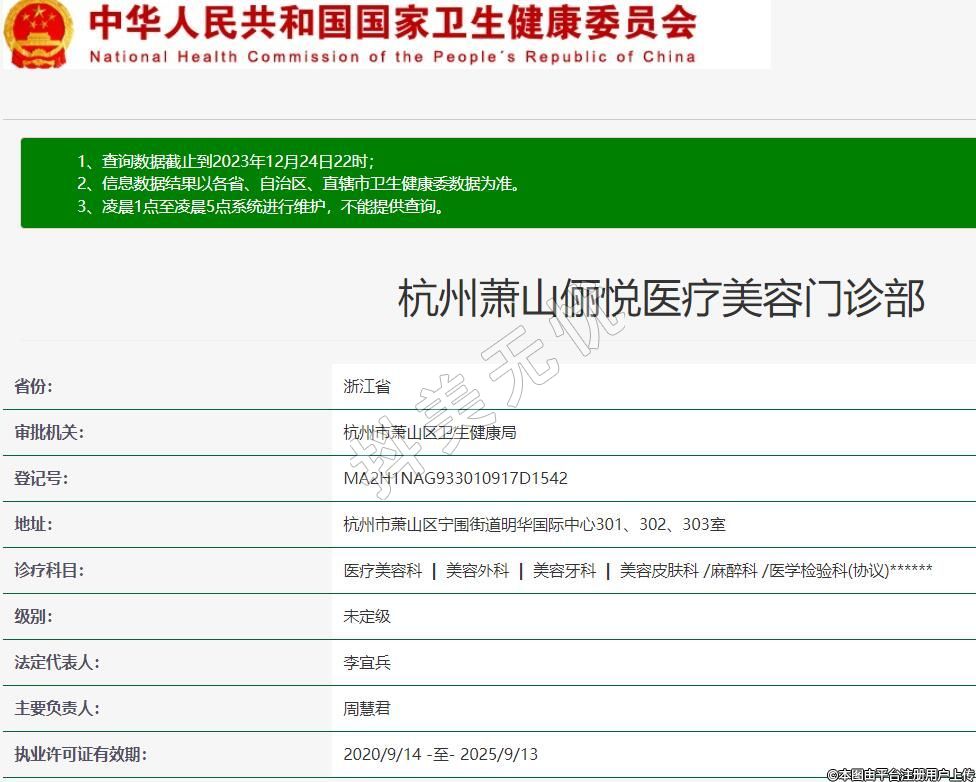Click the notice about nightly system maintenance
The width and height of the screenshot is (976, 782).
click(260, 207)
